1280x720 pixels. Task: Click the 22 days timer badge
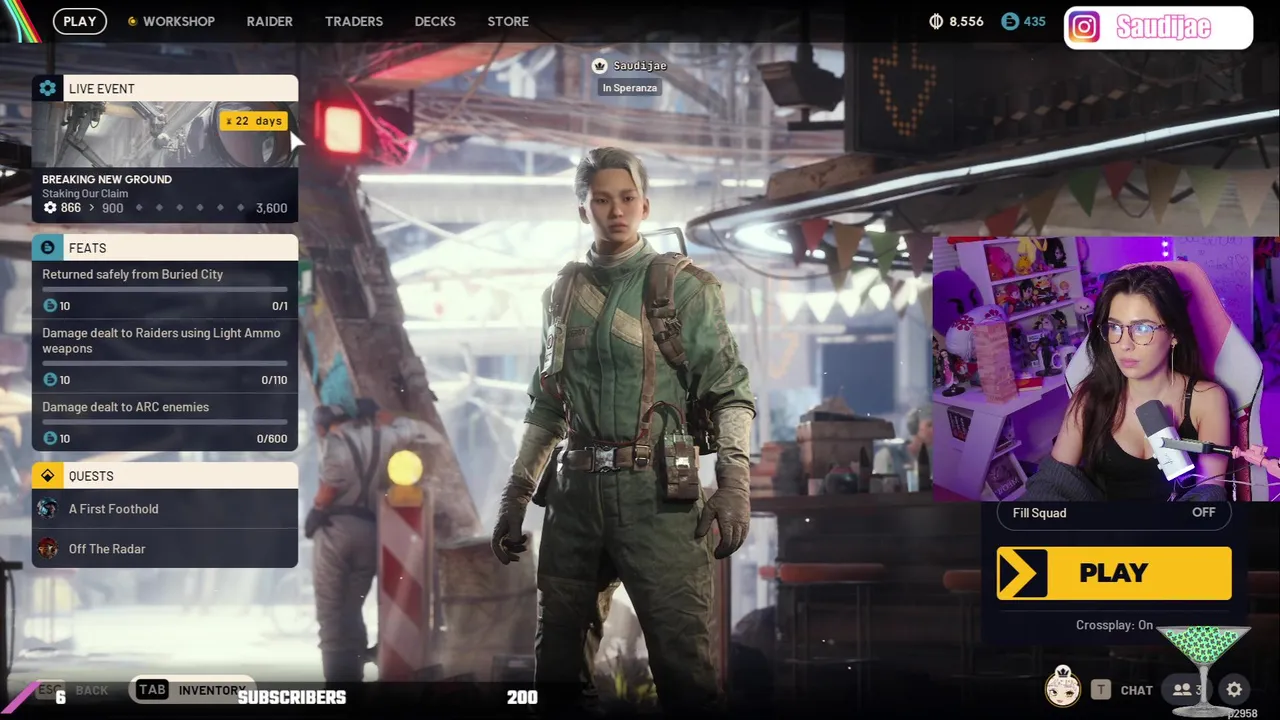coord(254,121)
